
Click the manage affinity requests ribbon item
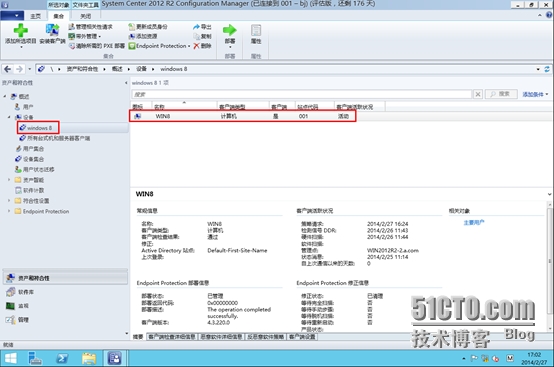(x=90, y=27)
